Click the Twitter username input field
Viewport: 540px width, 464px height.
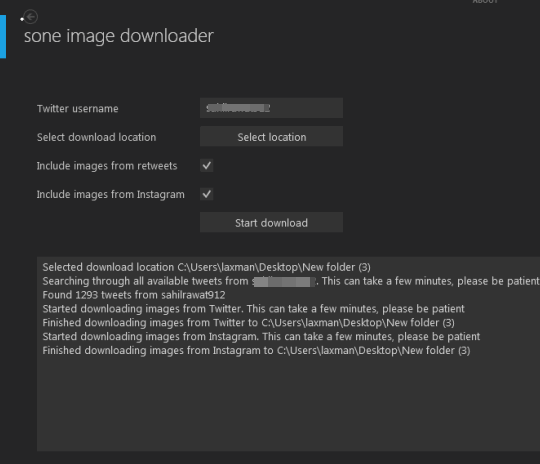271,108
